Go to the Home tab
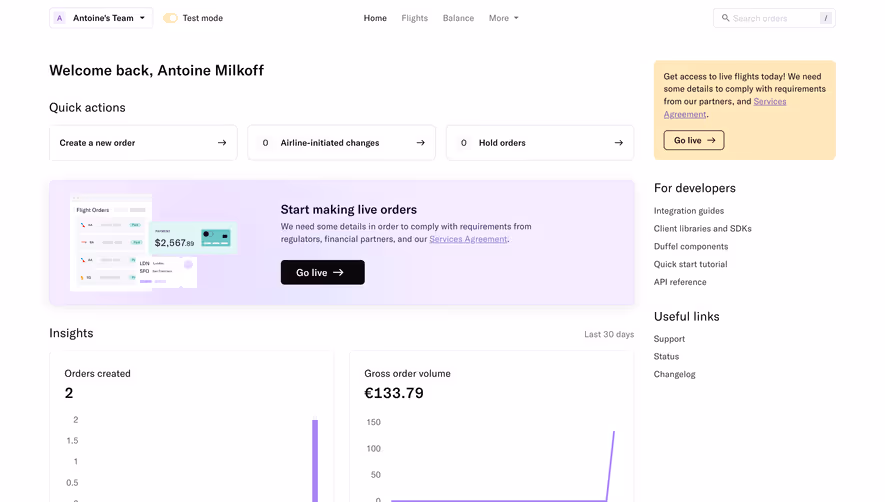This screenshot has height=502, width=885. (375, 18)
